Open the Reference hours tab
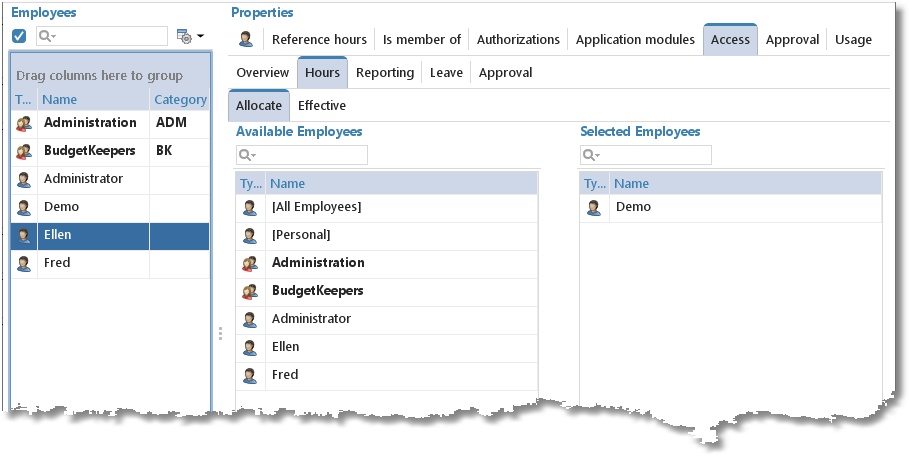Viewport: 910px width, 458px height. tap(319, 39)
